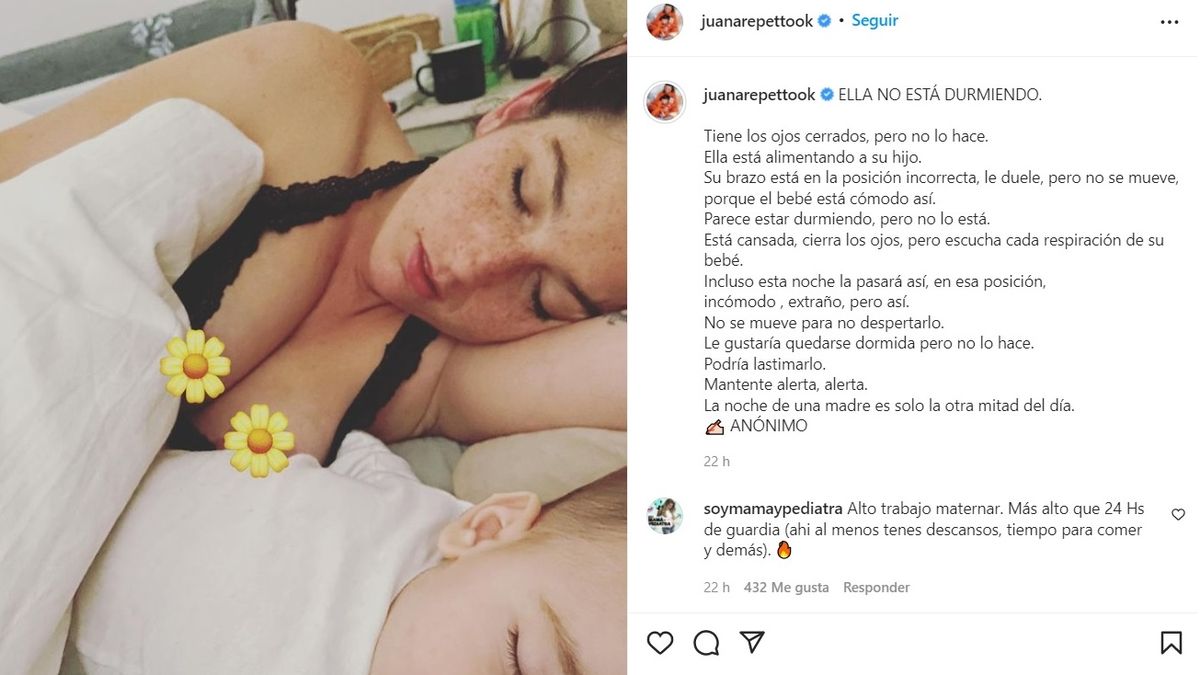Open juanarepettook avatar beside caption

coord(665,102)
